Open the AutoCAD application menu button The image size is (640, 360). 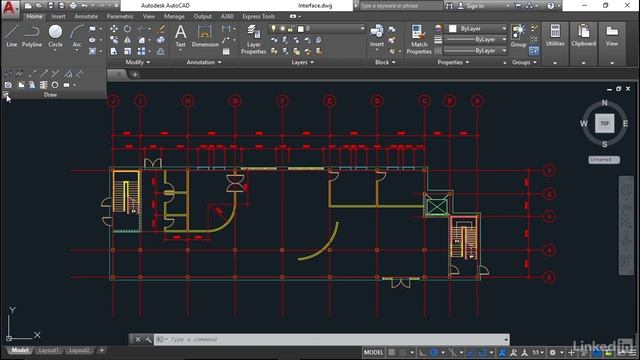pos(9,8)
